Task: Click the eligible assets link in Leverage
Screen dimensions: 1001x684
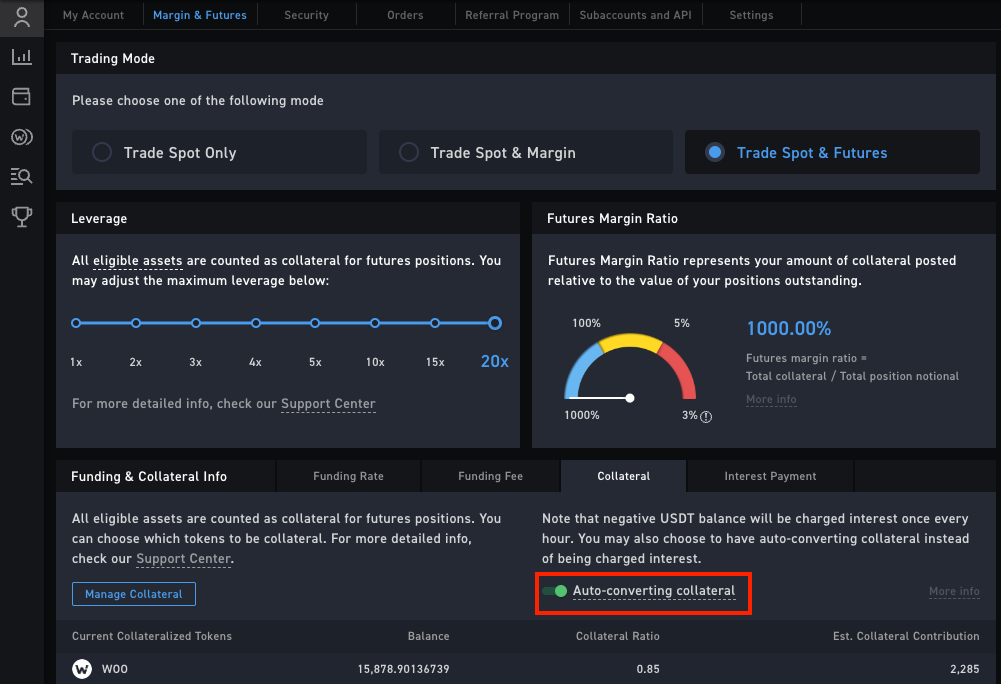Action: [x=137, y=261]
